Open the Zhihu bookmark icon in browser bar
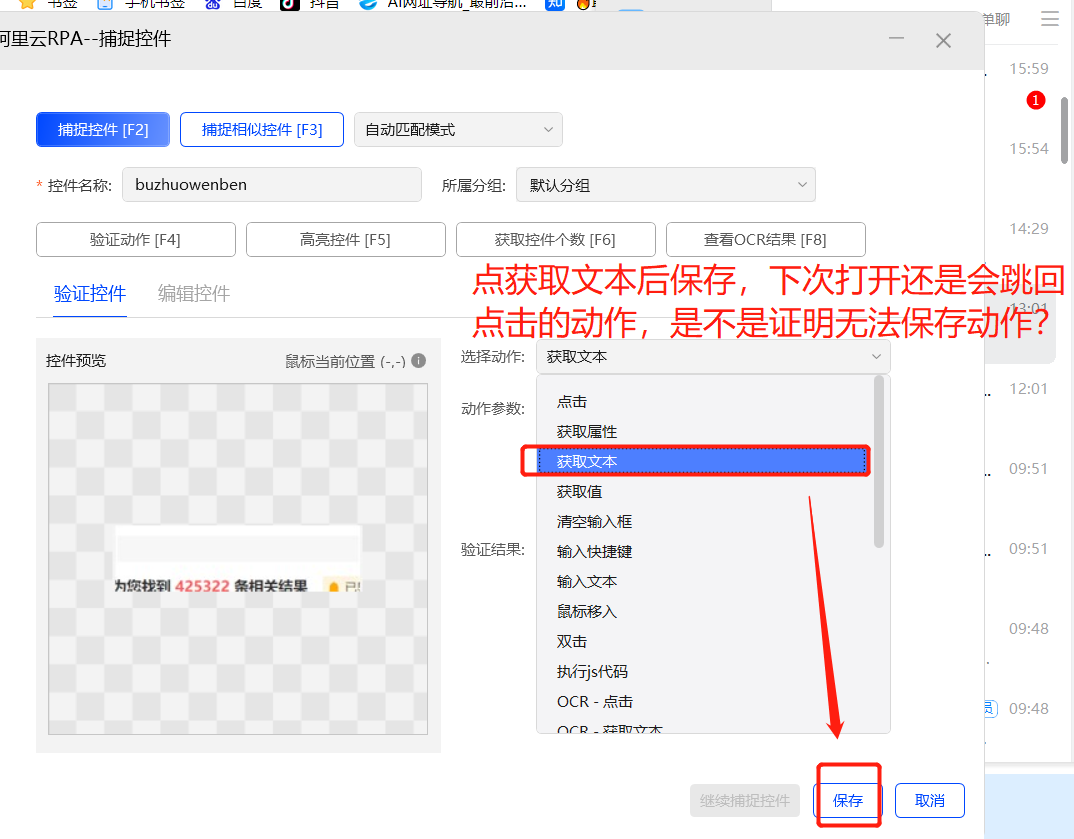1074x839 pixels. (554, 4)
